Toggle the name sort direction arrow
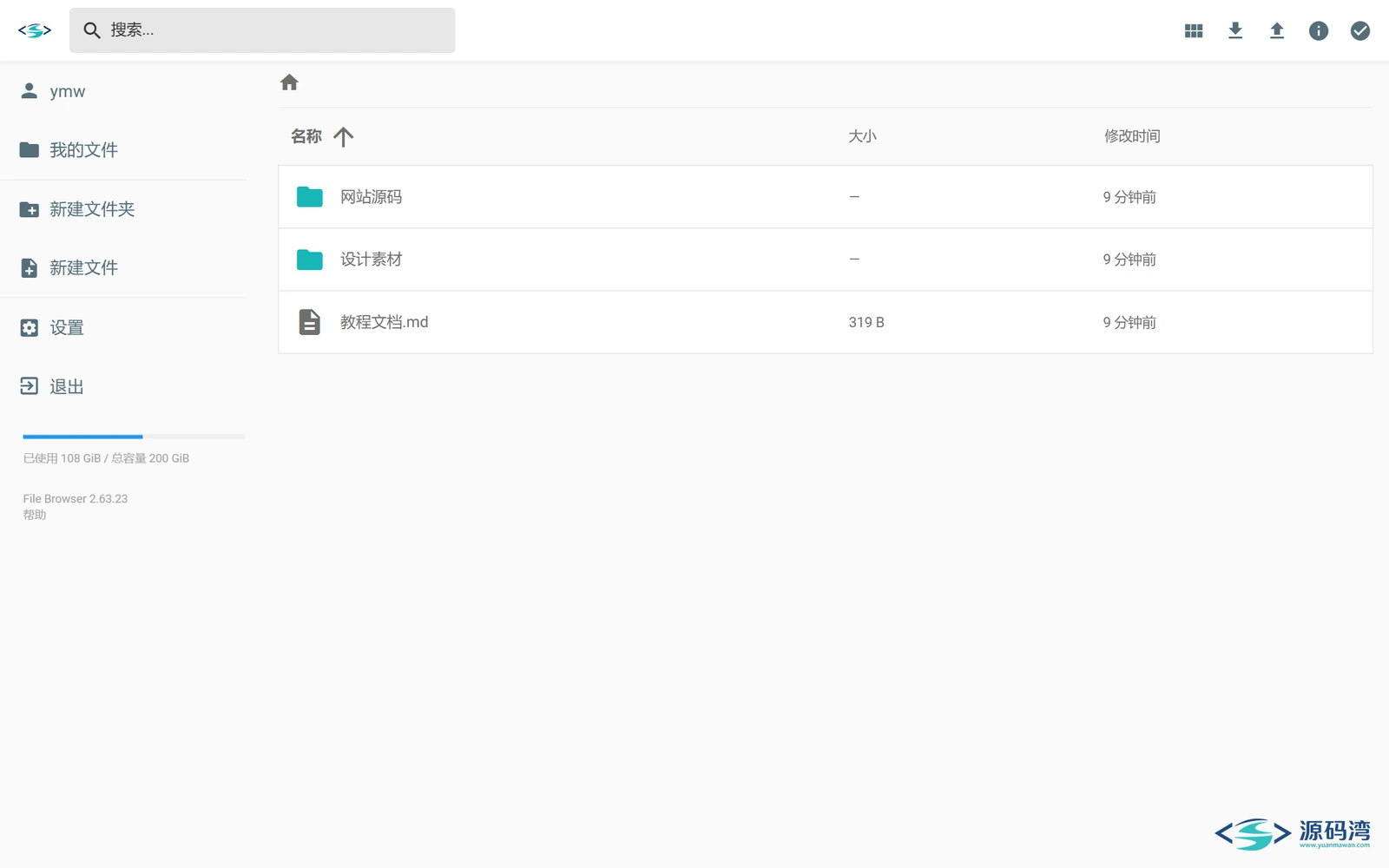Screen dimensions: 1389x868 [344, 136]
